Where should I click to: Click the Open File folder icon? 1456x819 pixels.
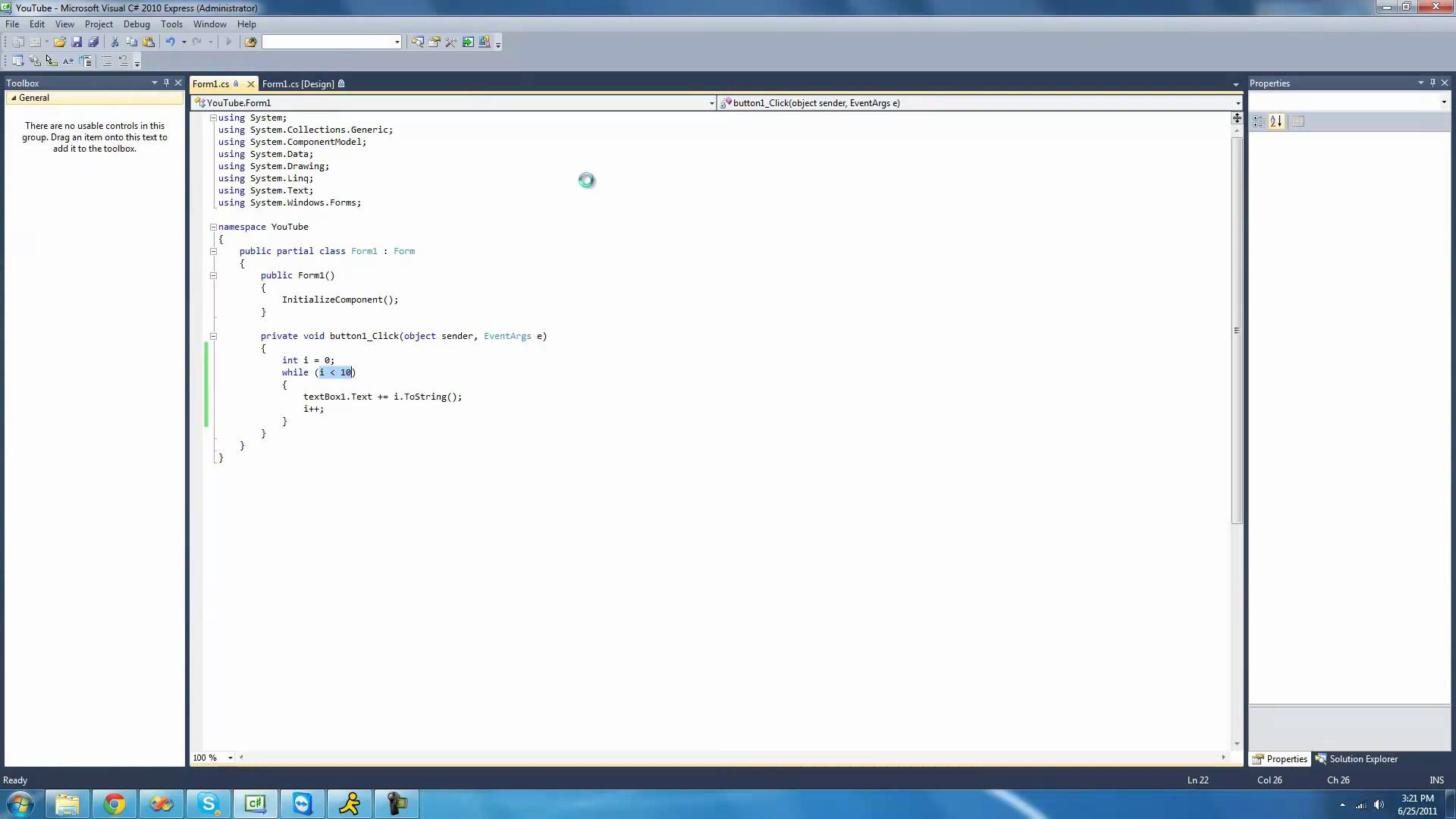point(59,42)
